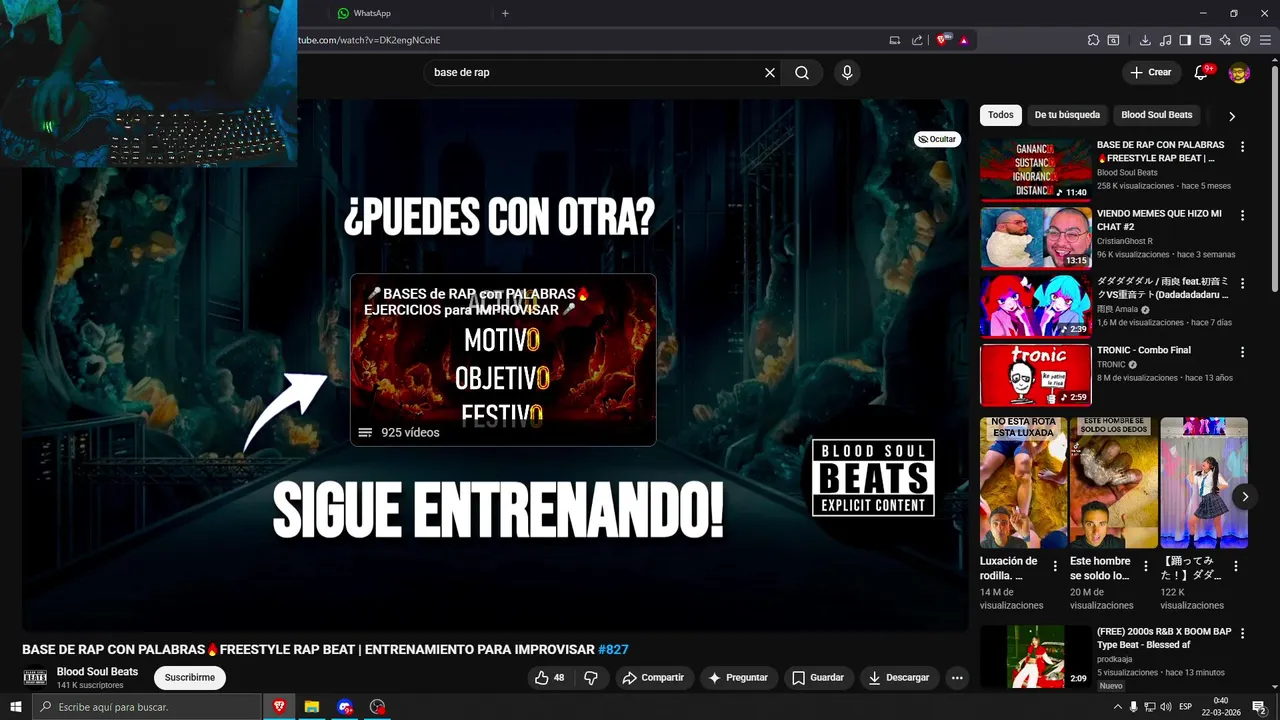Open the browser extensions puzzle icon
The width and height of the screenshot is (1280, 720).
click(x=1093, y=40)
